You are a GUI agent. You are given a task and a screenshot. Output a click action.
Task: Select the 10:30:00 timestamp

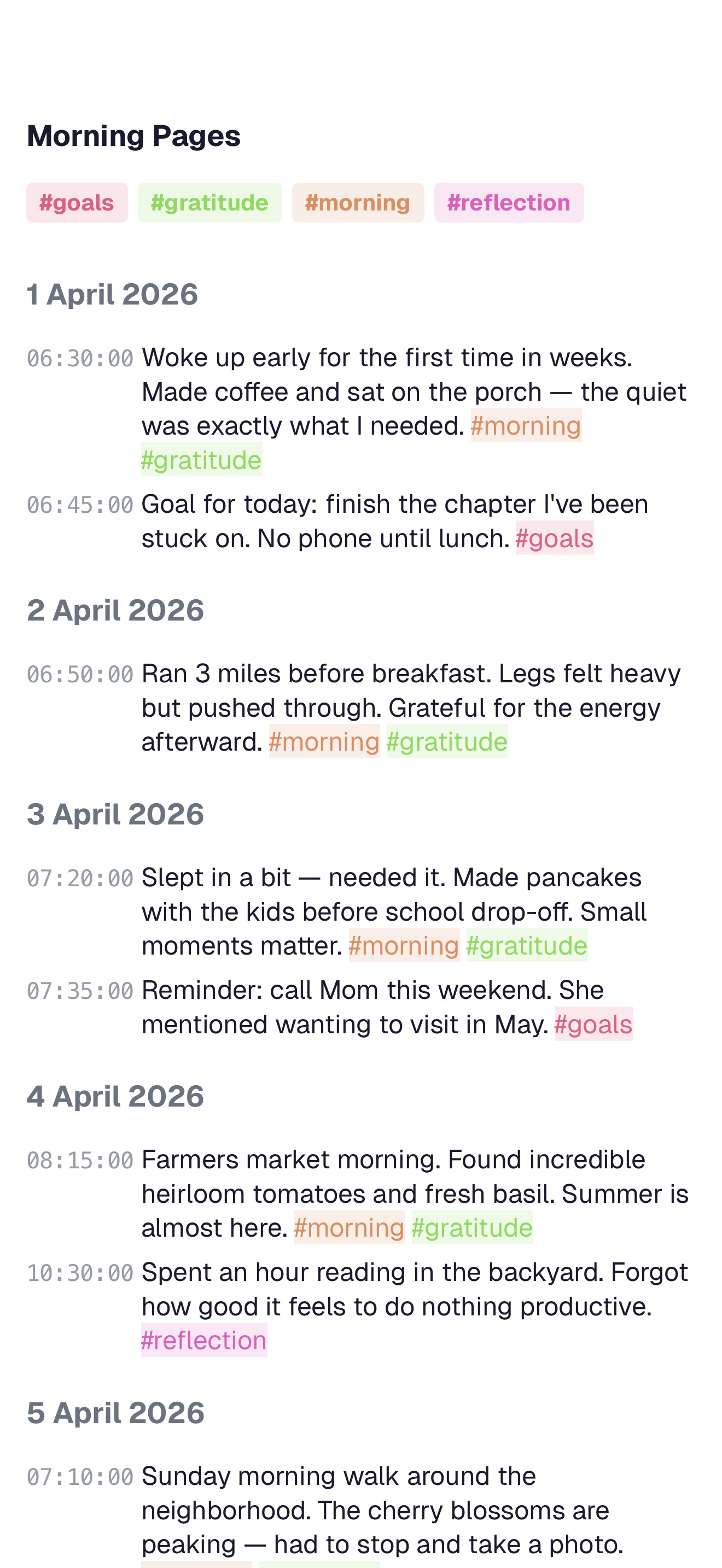pos(80,1273)
